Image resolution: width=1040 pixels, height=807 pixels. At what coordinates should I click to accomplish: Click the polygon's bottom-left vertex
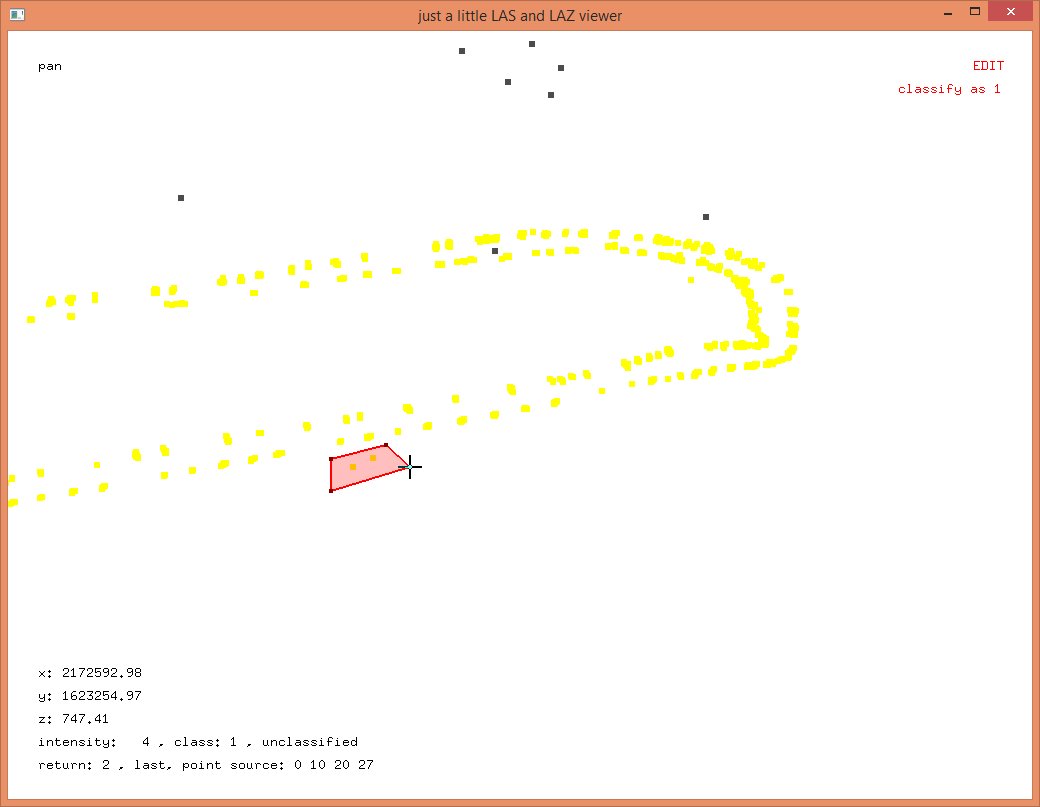(x=331, y=490)
